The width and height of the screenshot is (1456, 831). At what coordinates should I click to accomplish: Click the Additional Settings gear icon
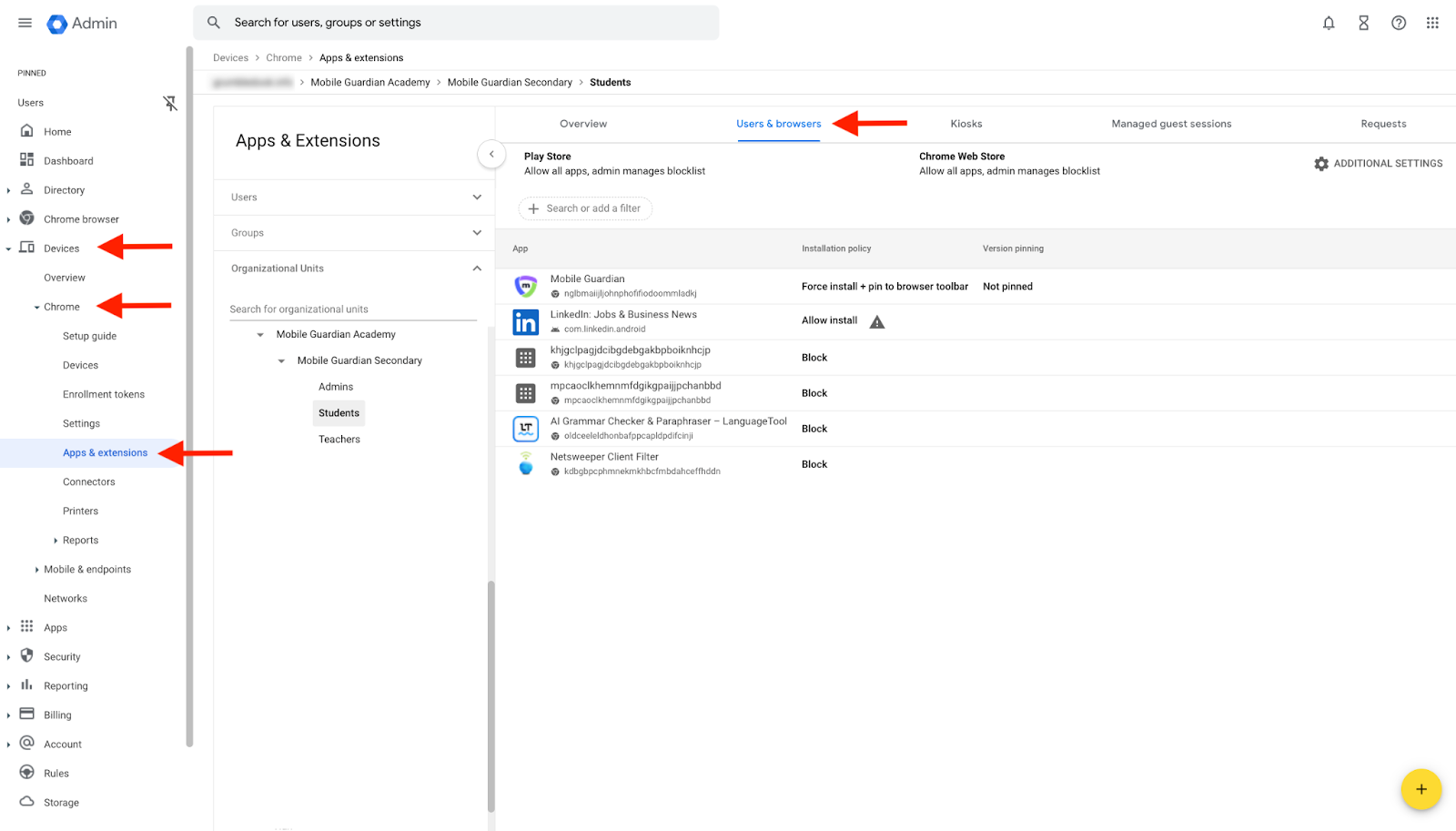click(x=1321, y=164)
